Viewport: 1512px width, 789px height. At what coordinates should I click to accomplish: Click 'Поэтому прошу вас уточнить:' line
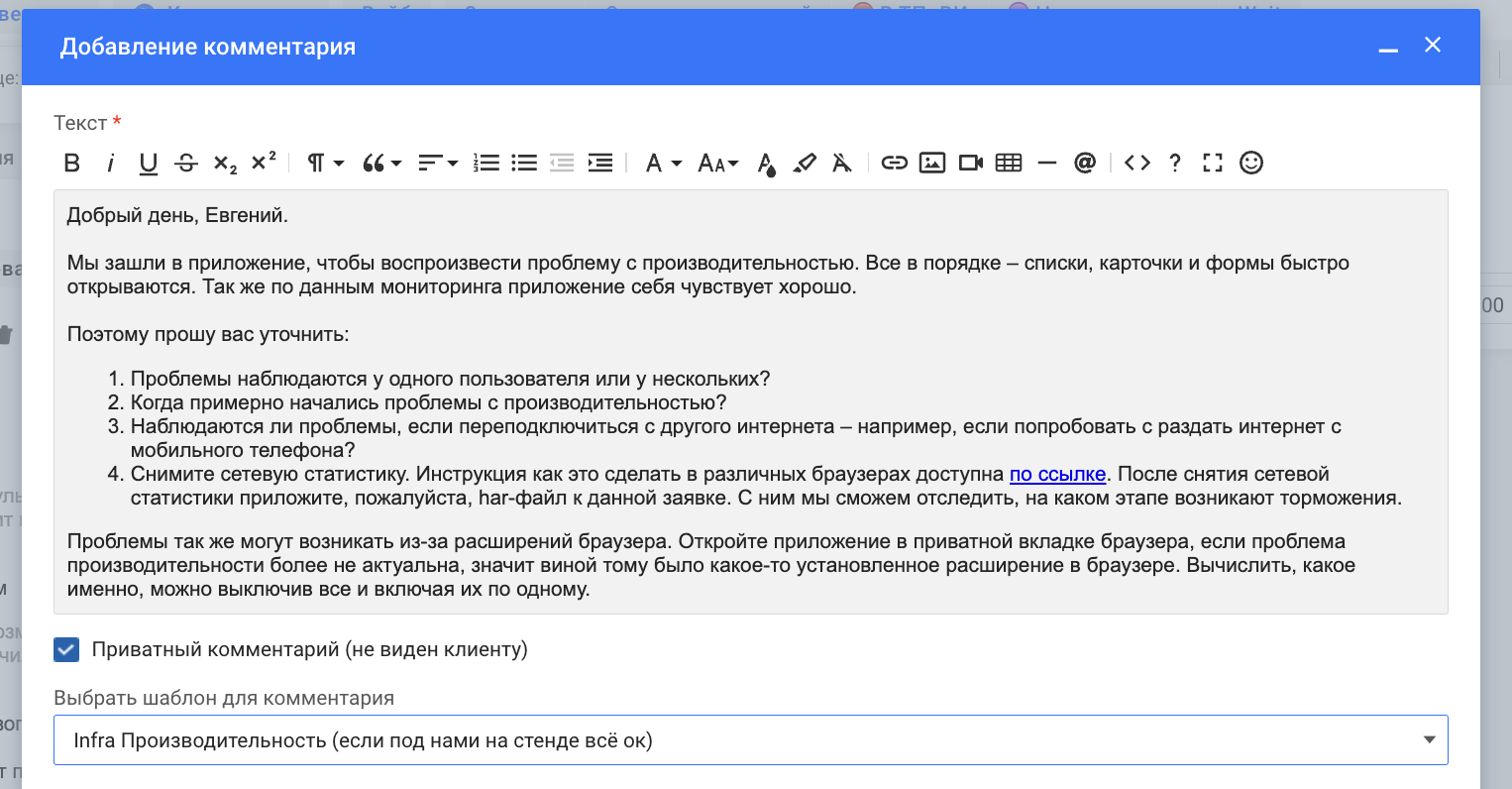(x=208, y=334)
